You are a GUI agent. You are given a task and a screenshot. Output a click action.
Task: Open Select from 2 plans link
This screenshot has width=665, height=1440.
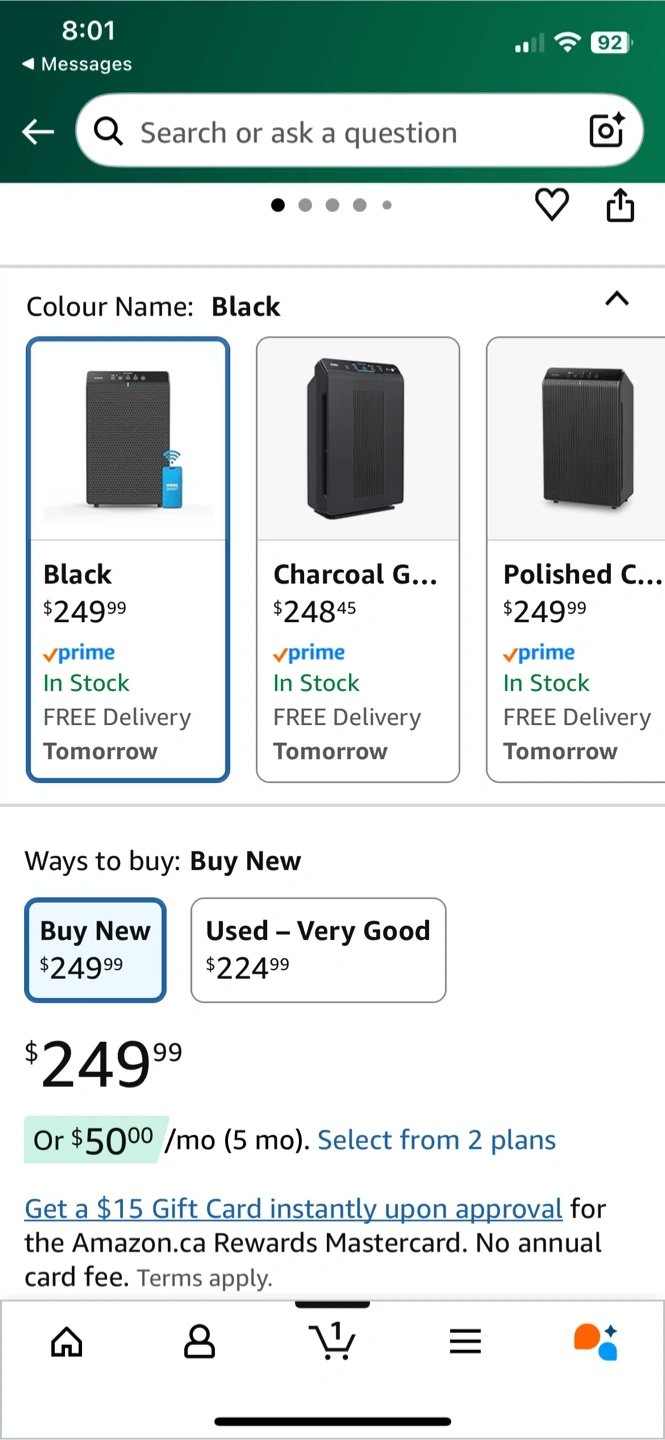tap(437, 1140)
